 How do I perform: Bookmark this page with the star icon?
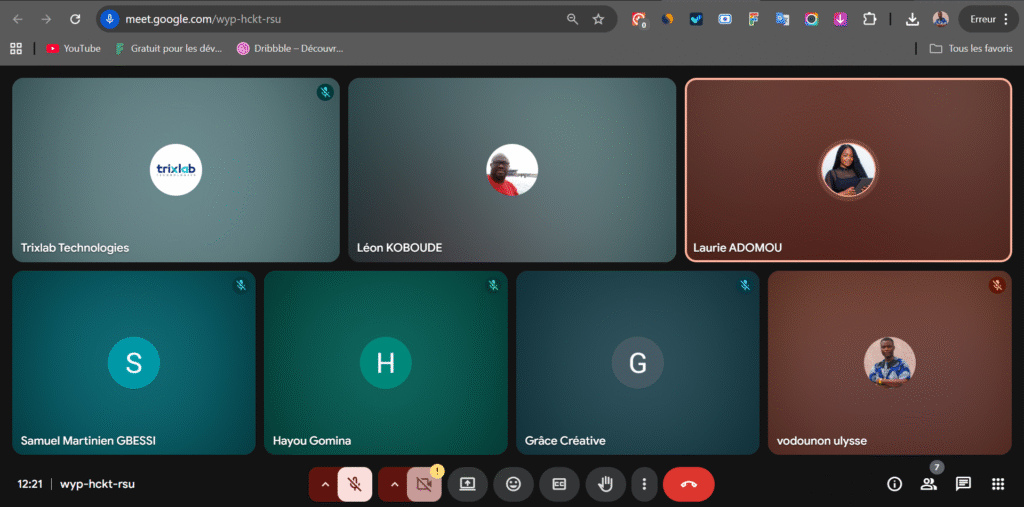598,19
